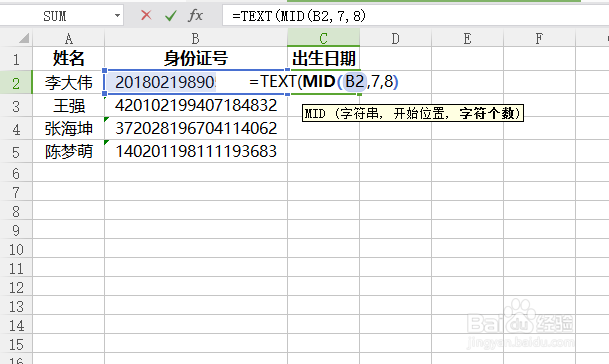Viewport: 609px width, 364px height.
Task: Confirm formula with the green checkmark
Action: click(171, 16)
